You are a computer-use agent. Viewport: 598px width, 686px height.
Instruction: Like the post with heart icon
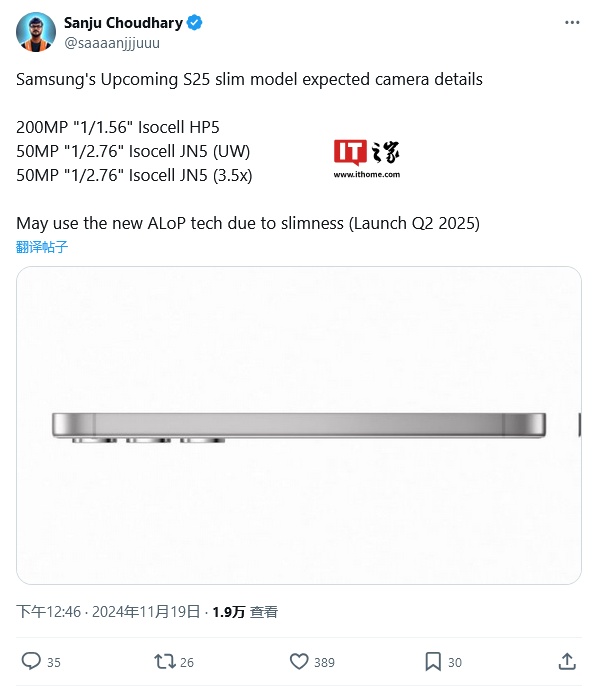coord(299,661)
